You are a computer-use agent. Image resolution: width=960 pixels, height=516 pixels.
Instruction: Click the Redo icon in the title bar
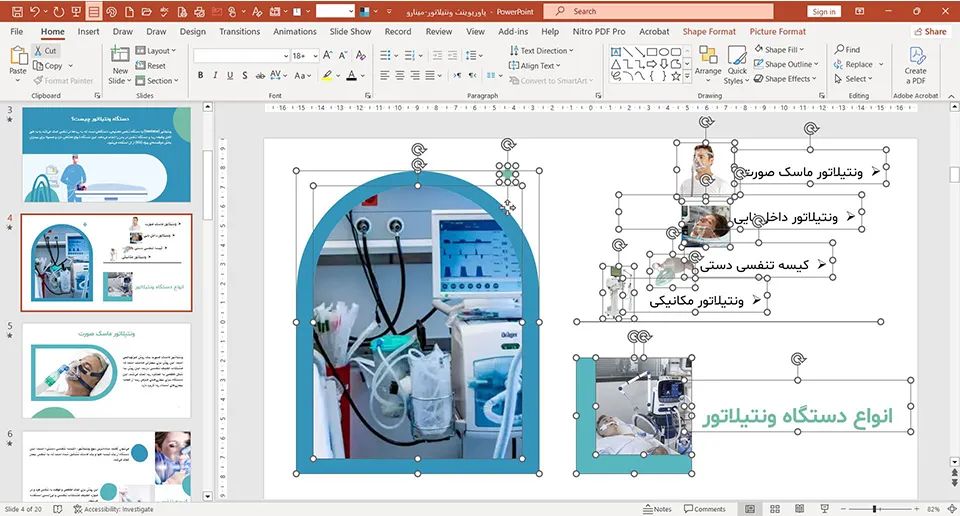tap(58, 11)
